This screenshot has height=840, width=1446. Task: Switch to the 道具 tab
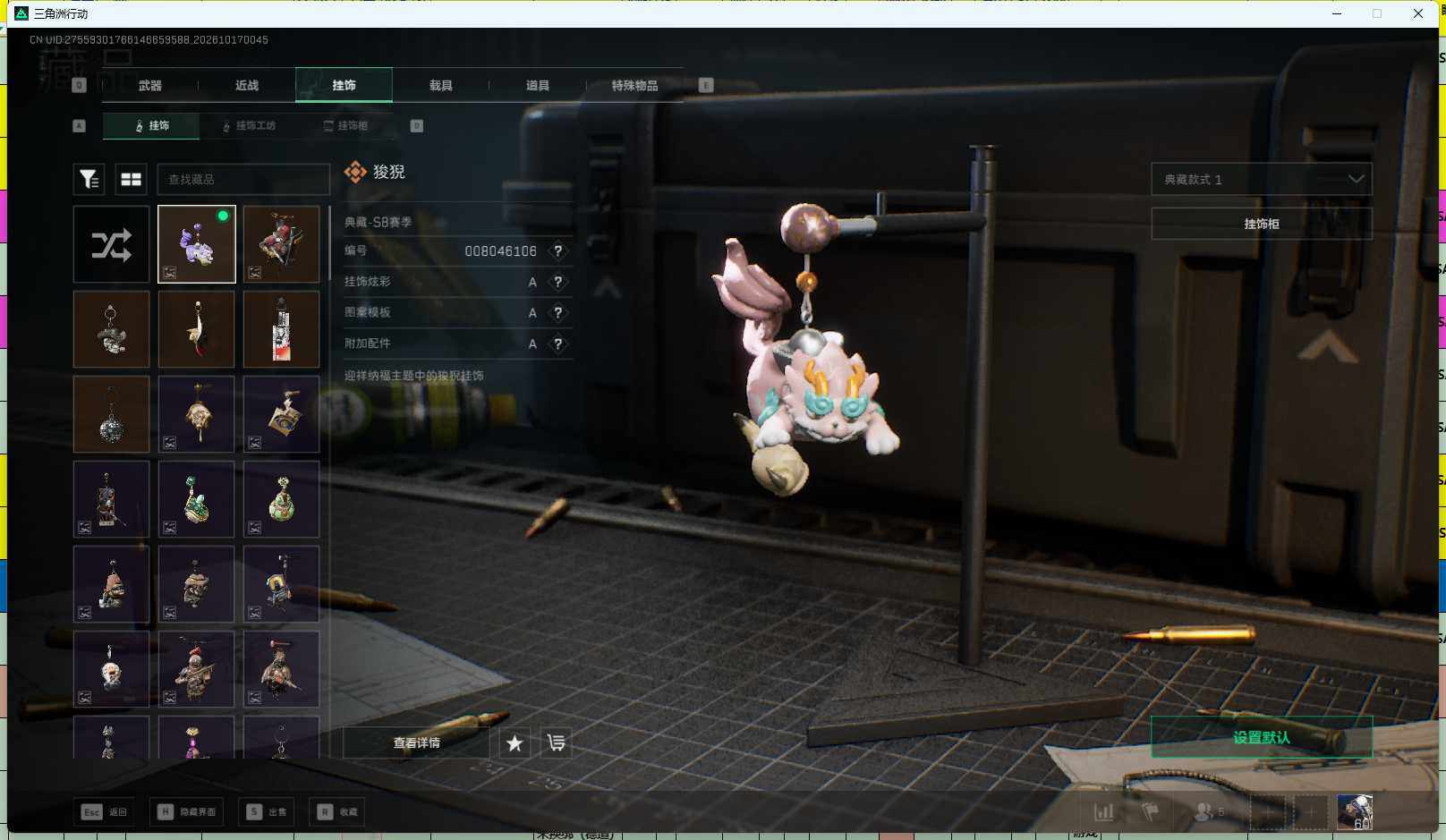point(538,86)
